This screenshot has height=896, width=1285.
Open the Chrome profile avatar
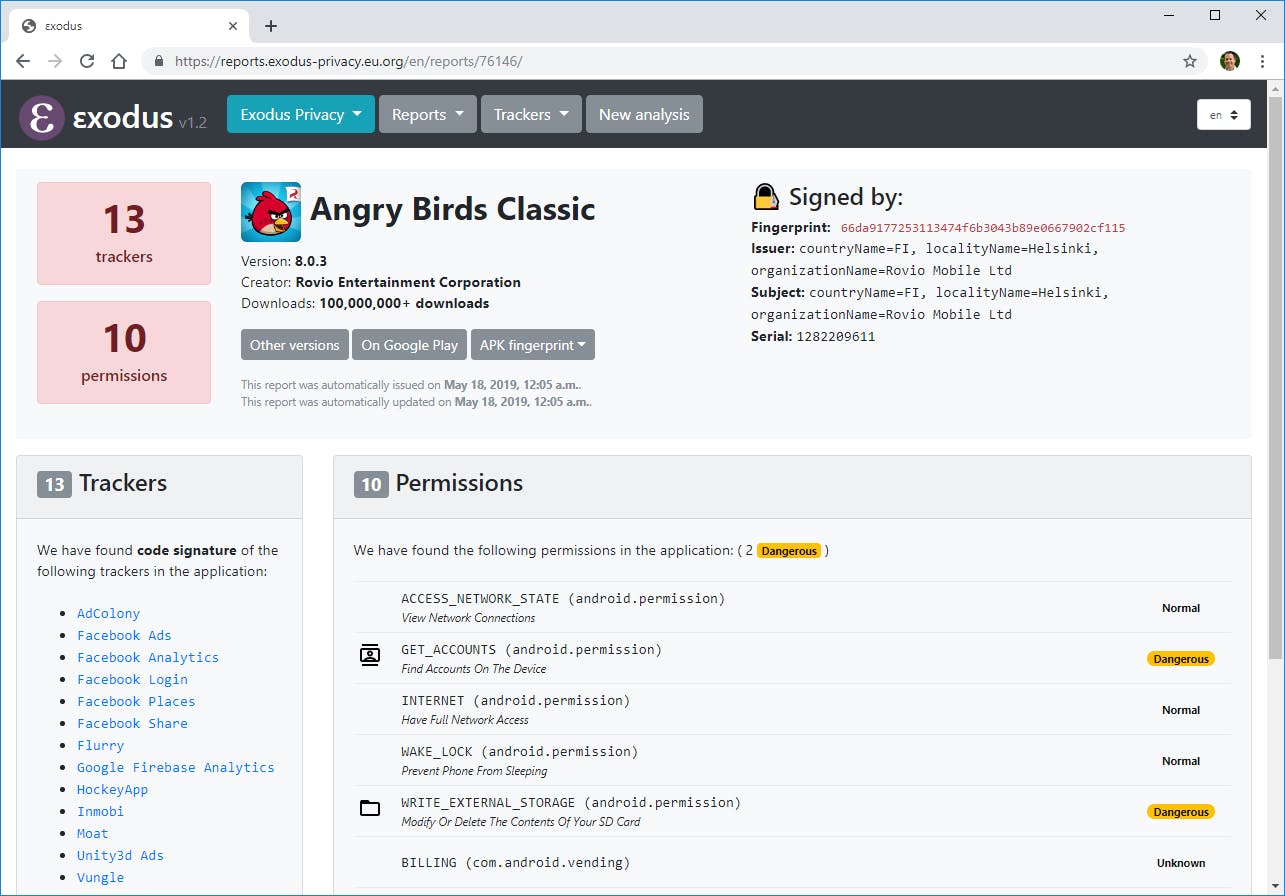1230,61
